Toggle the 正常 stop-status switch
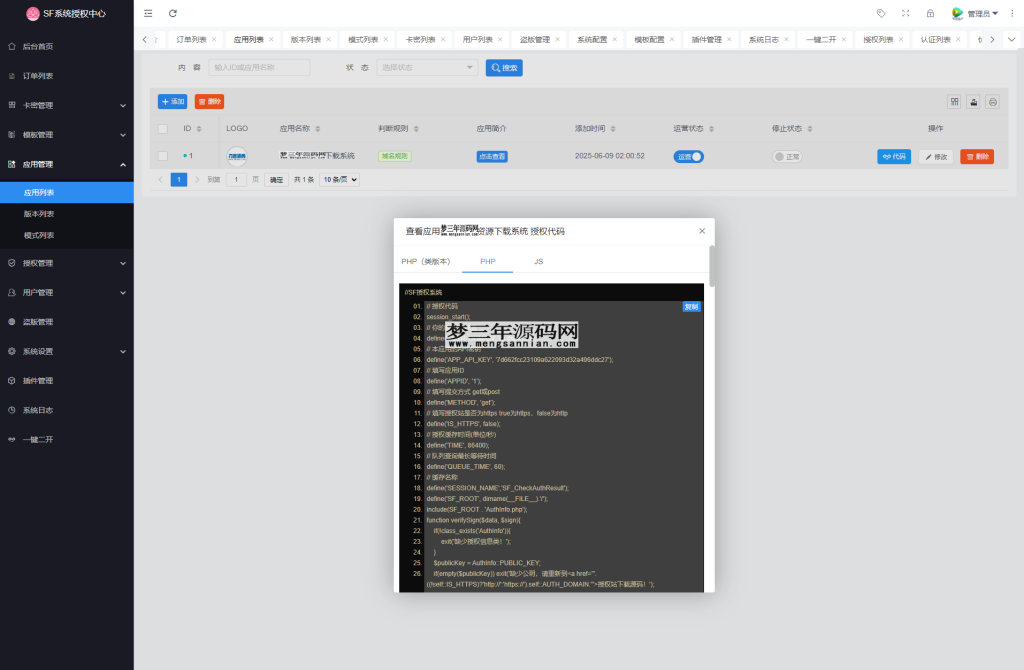This screenshot has width=1024, height=670. (787, 156)
